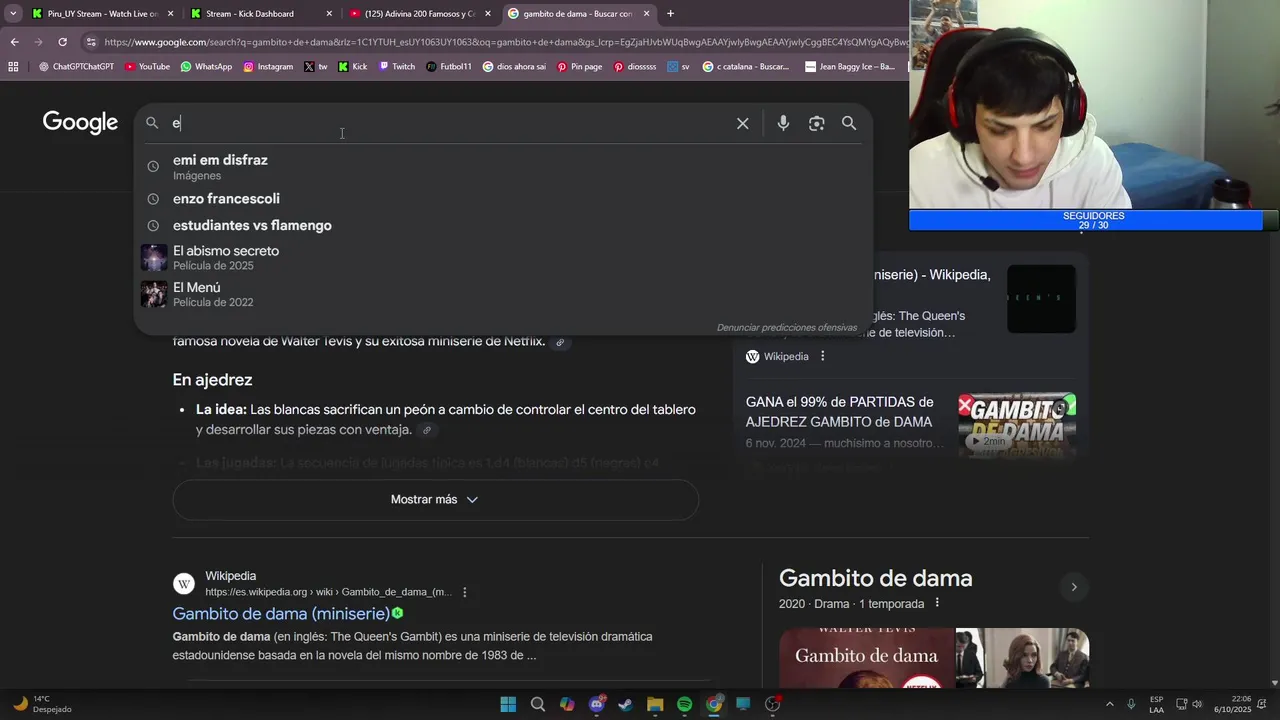Open the tw bookmark
This screenshot has width=1280, height=720.
[x=316, y=67]
